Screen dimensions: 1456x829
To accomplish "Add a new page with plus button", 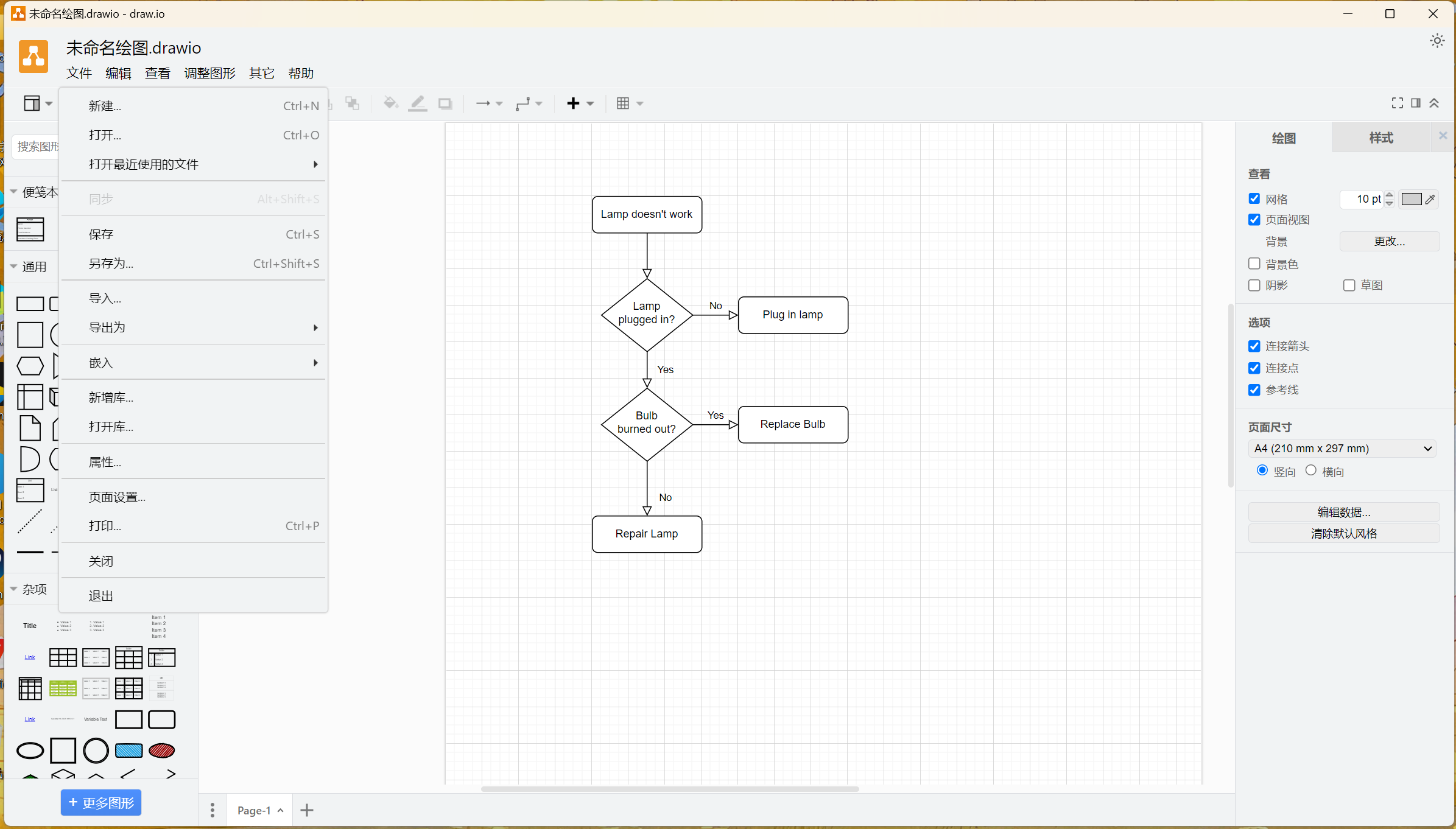I will [307, 810].
